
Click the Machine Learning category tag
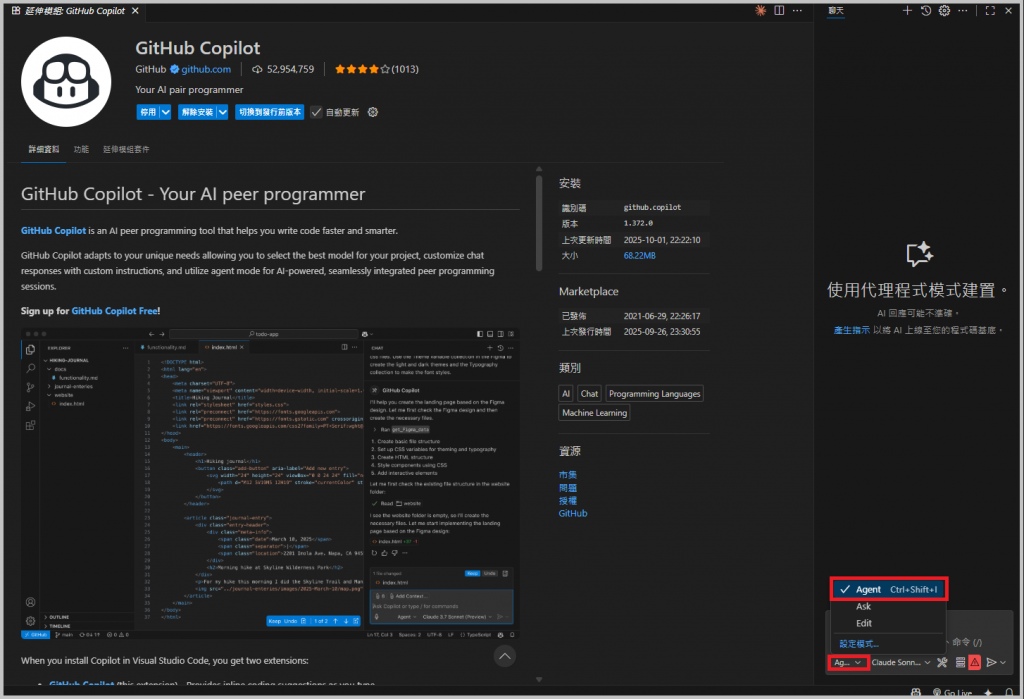pyautogui.click(x=594, y=412)
